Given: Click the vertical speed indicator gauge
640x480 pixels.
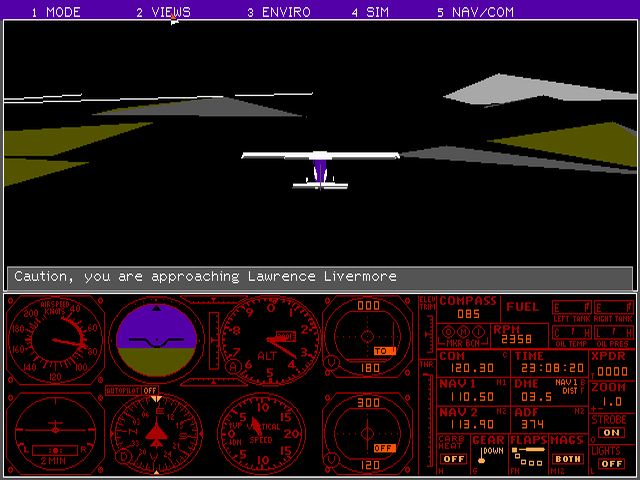Looking at the screenshot, I should (262, 434).
